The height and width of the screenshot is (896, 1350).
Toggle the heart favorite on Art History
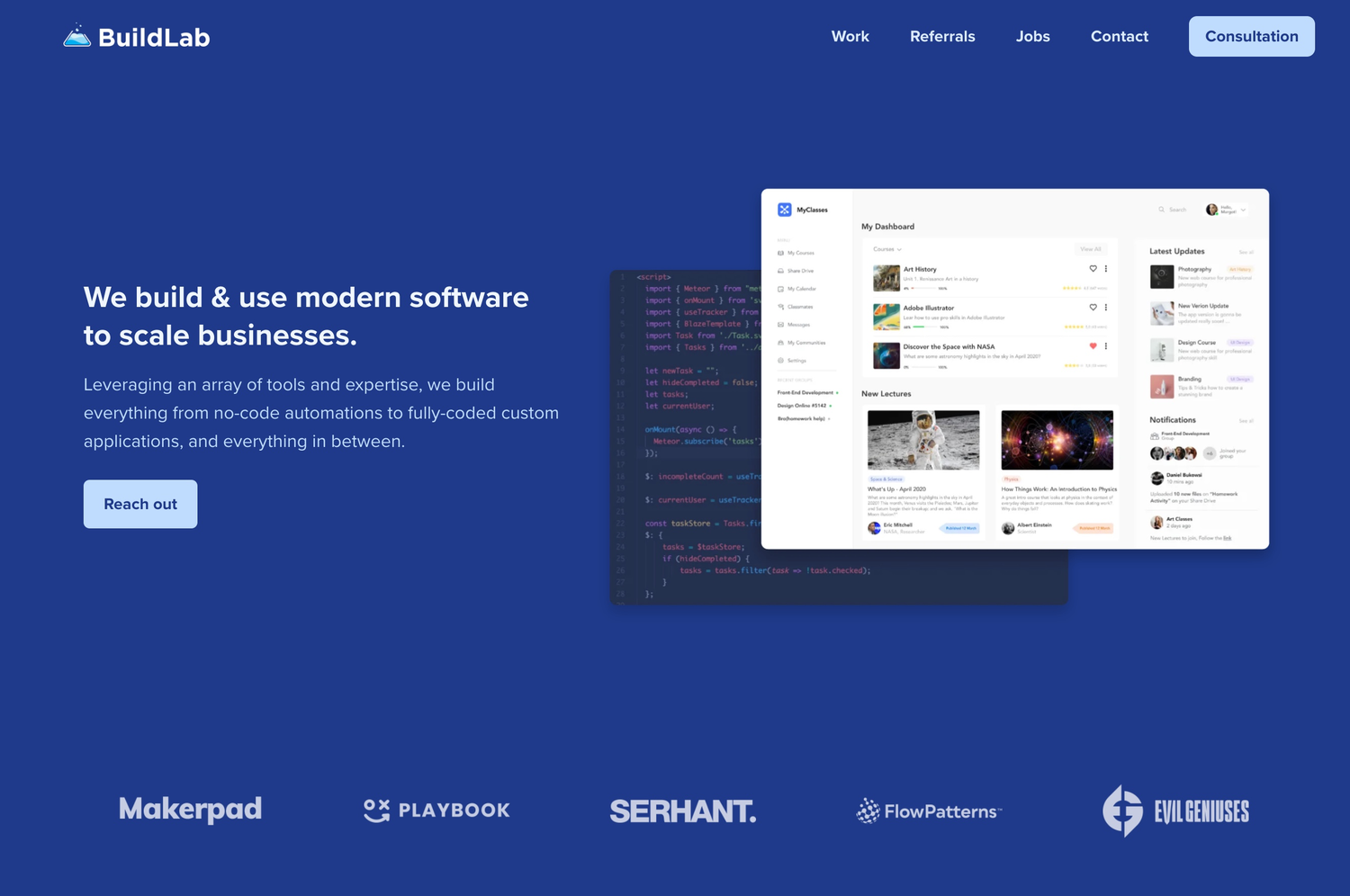1093,269
